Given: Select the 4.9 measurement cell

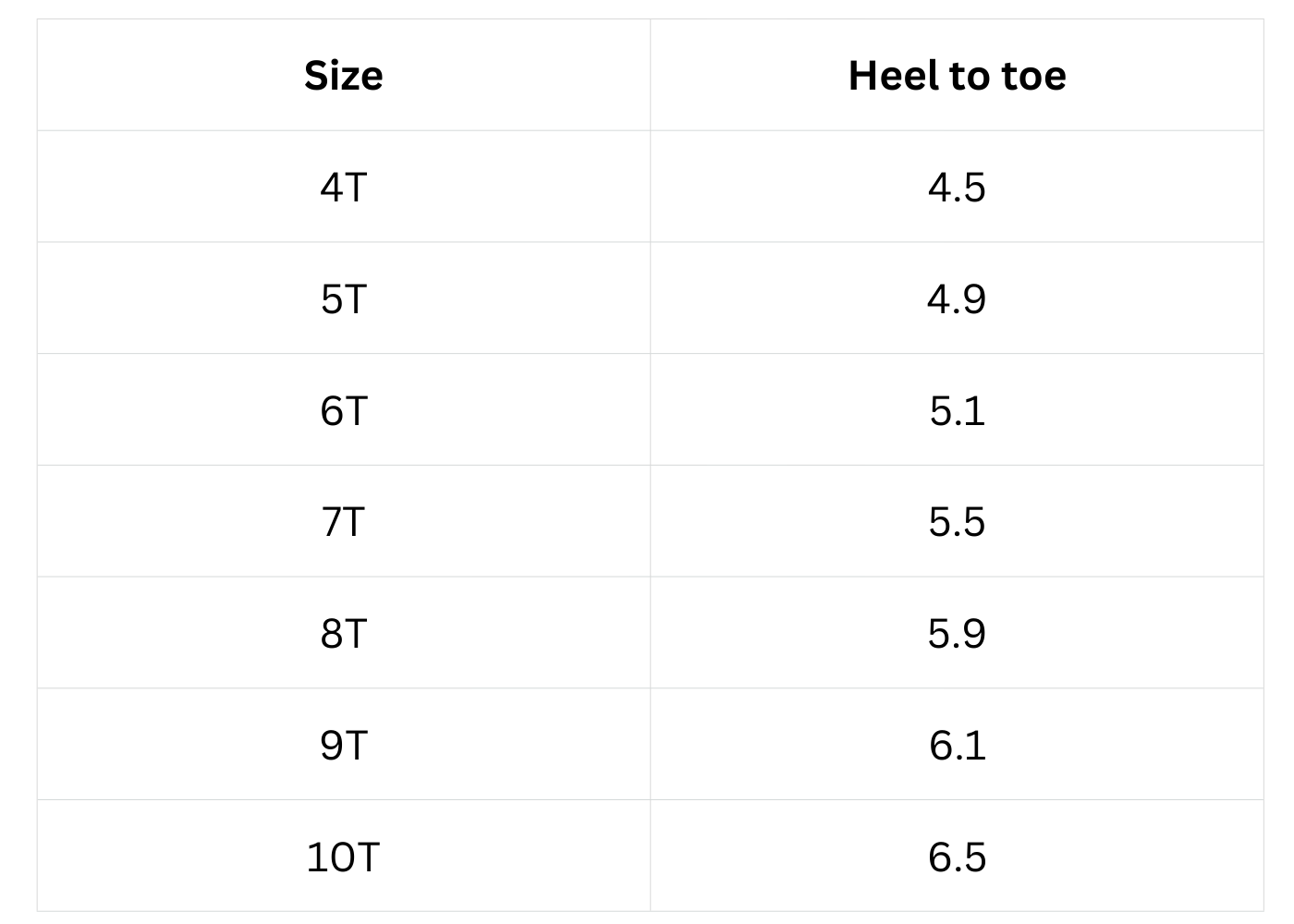Looking at the screenshot, I should (957, 299).
